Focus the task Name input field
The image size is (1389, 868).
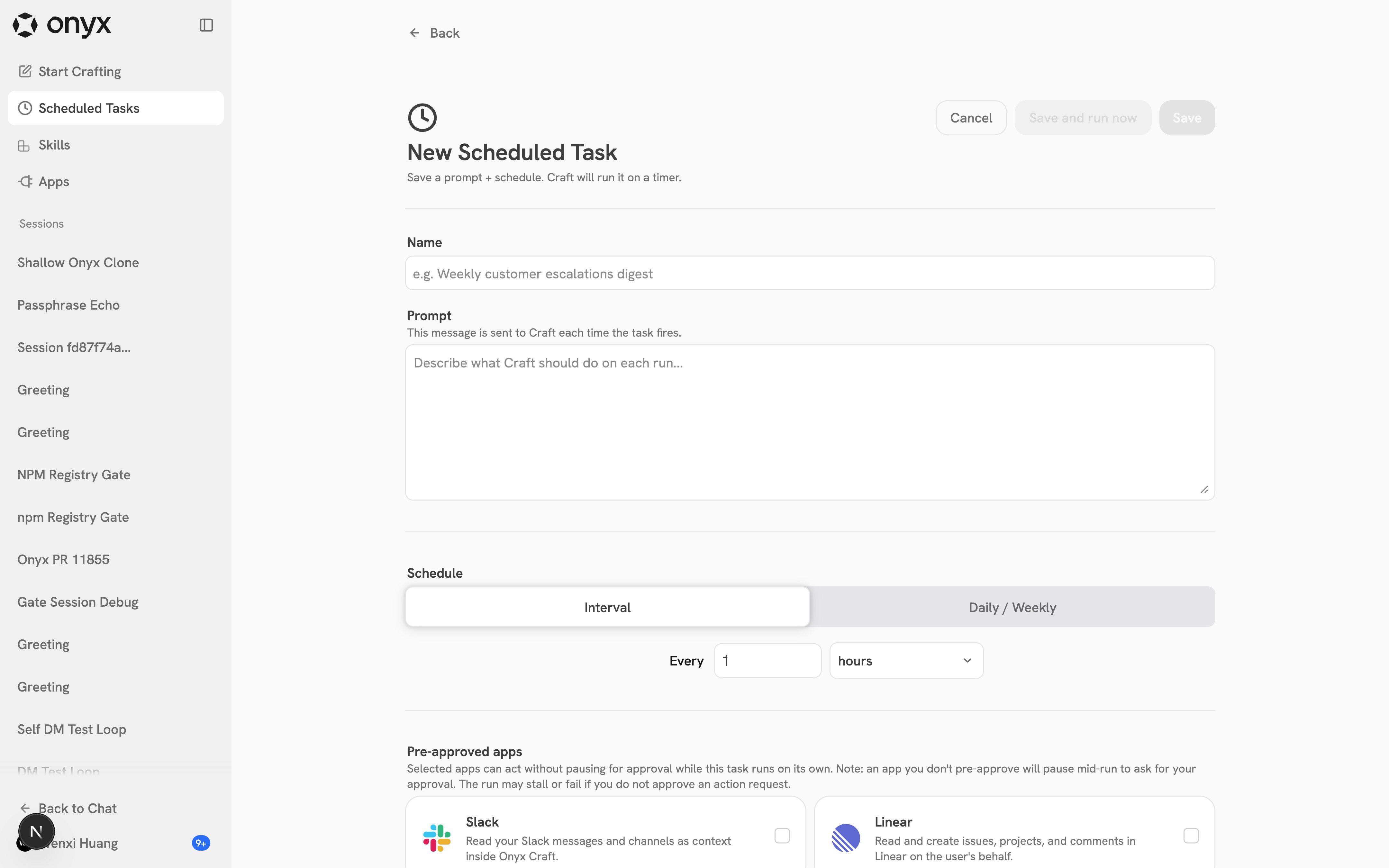click(810, 273)
